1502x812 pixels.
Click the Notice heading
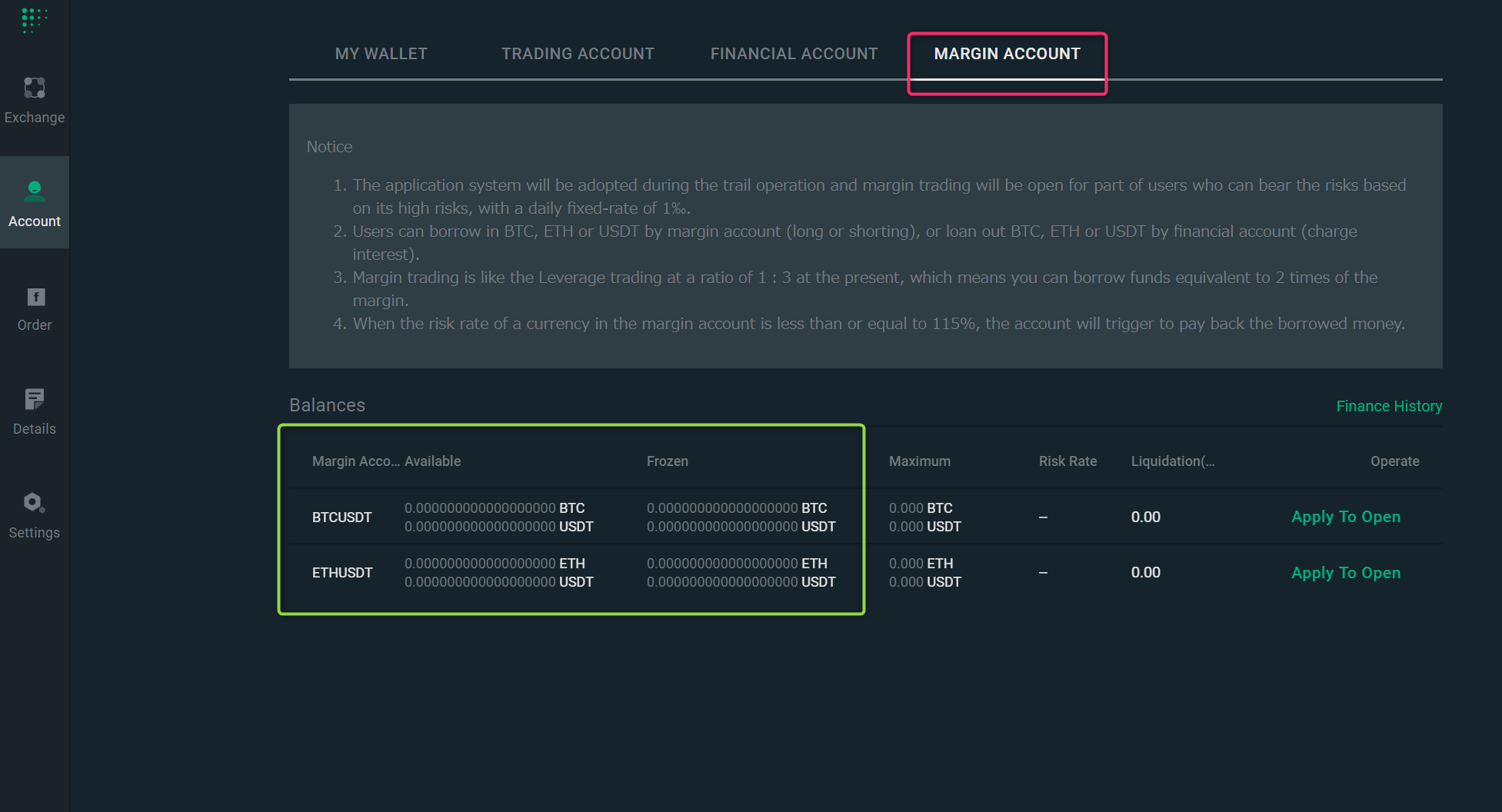(330, 147)
